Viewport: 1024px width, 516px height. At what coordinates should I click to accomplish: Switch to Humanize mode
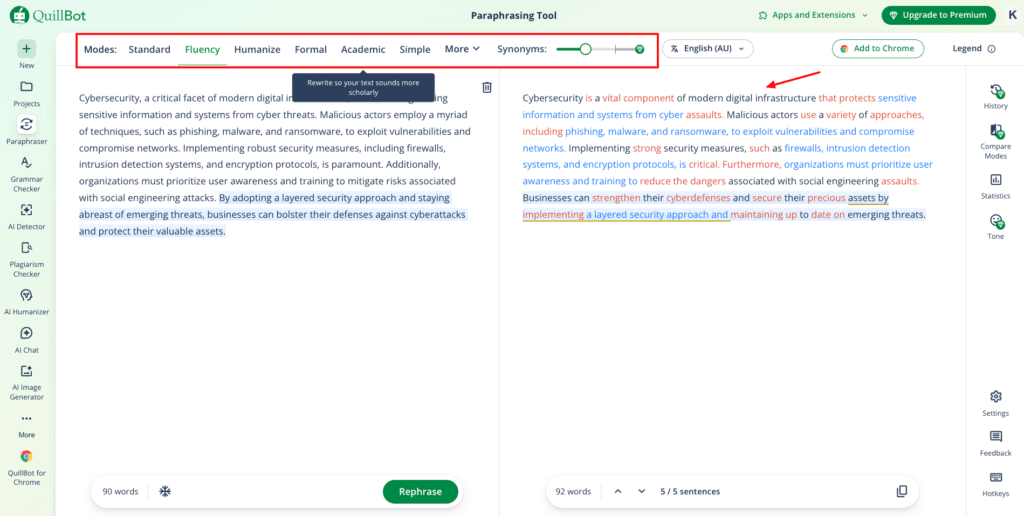click(257, 49)
